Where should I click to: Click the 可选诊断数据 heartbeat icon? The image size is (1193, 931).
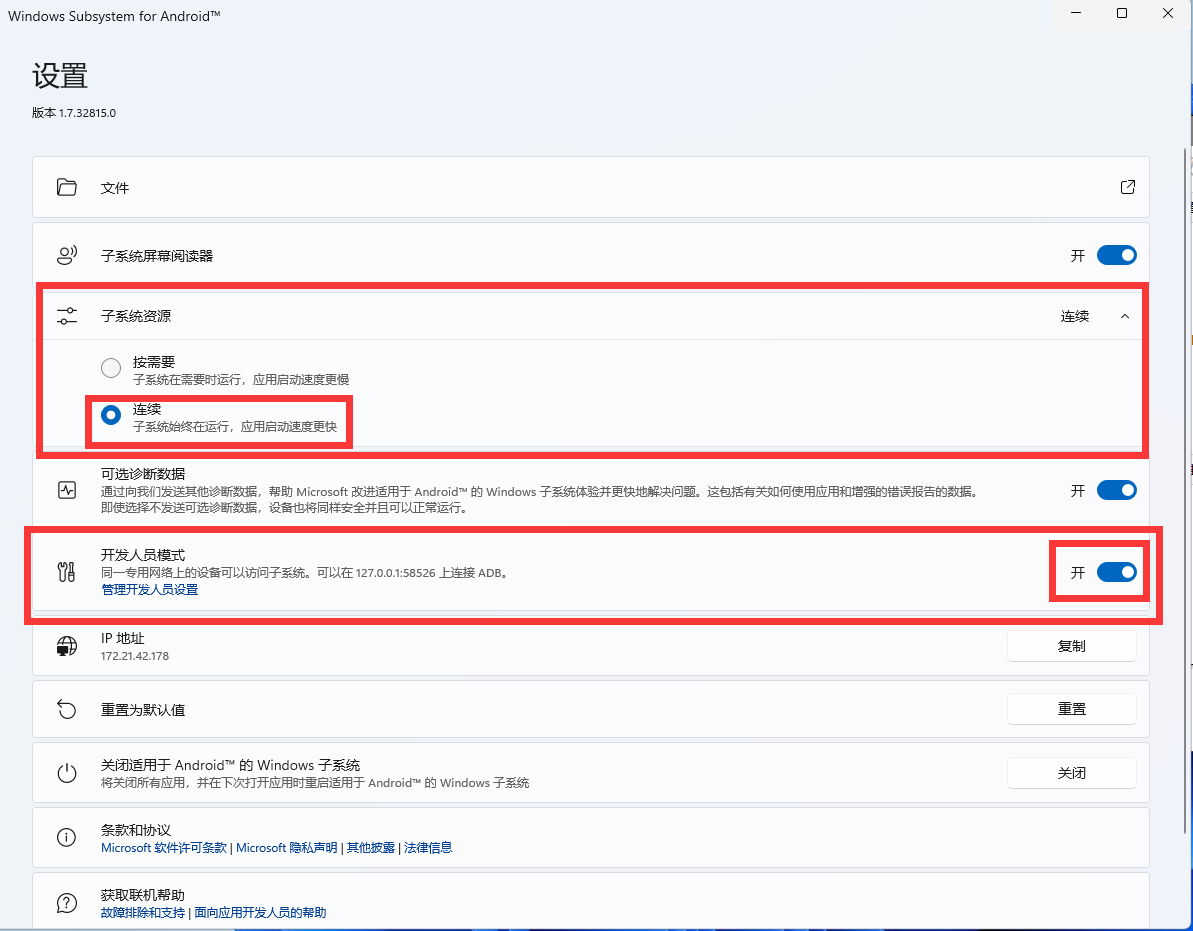[67, 490]
